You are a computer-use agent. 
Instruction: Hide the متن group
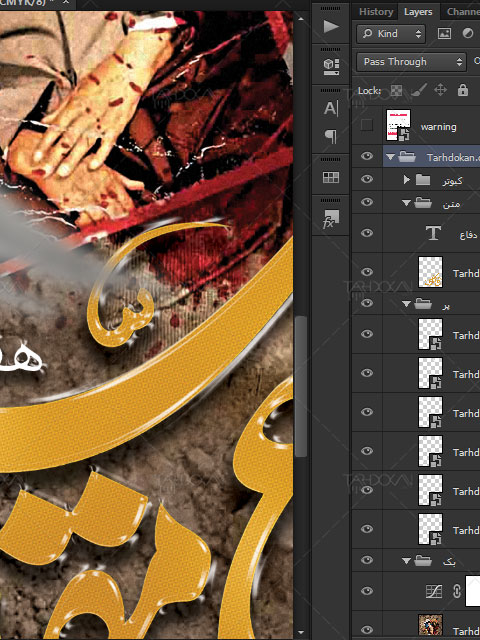(367, 202)
